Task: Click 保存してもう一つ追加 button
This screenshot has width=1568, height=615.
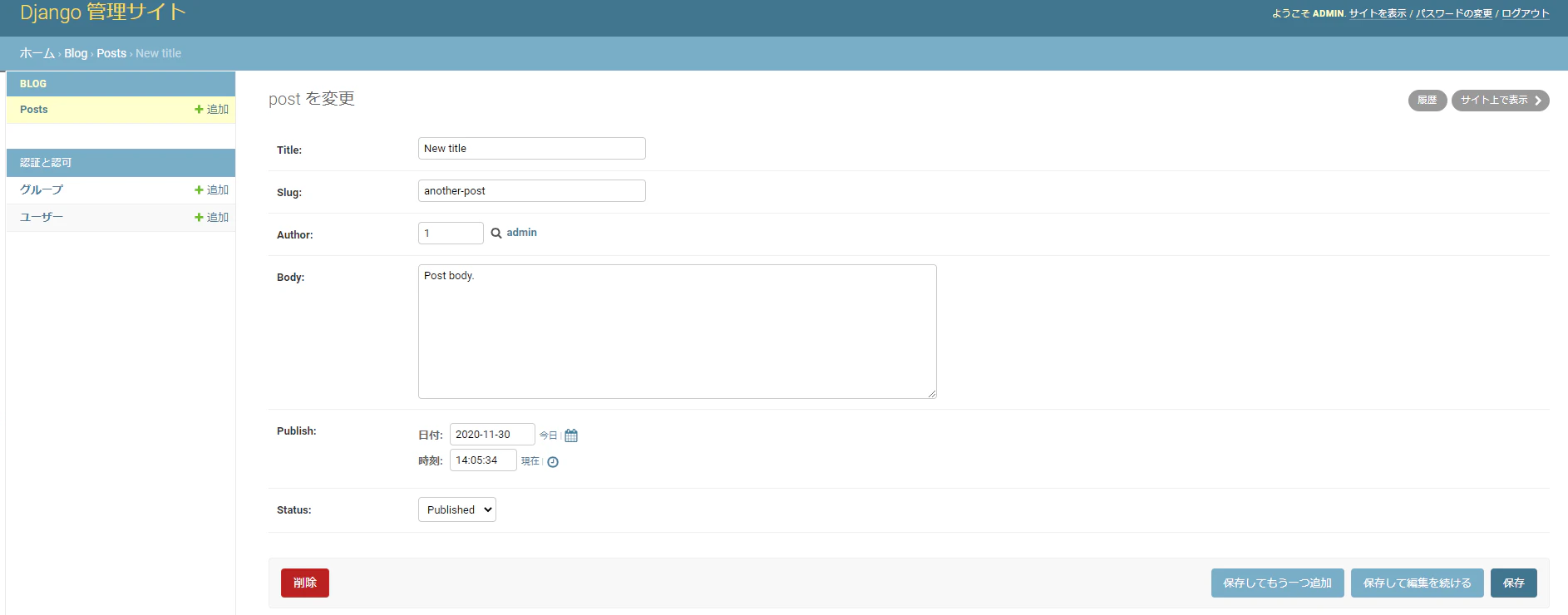Action: 1277,583
